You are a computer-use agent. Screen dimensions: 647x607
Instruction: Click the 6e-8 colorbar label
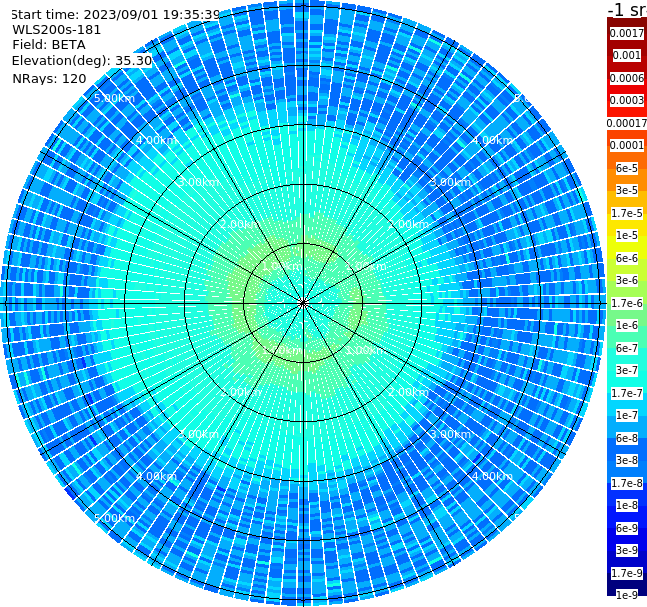627,438
